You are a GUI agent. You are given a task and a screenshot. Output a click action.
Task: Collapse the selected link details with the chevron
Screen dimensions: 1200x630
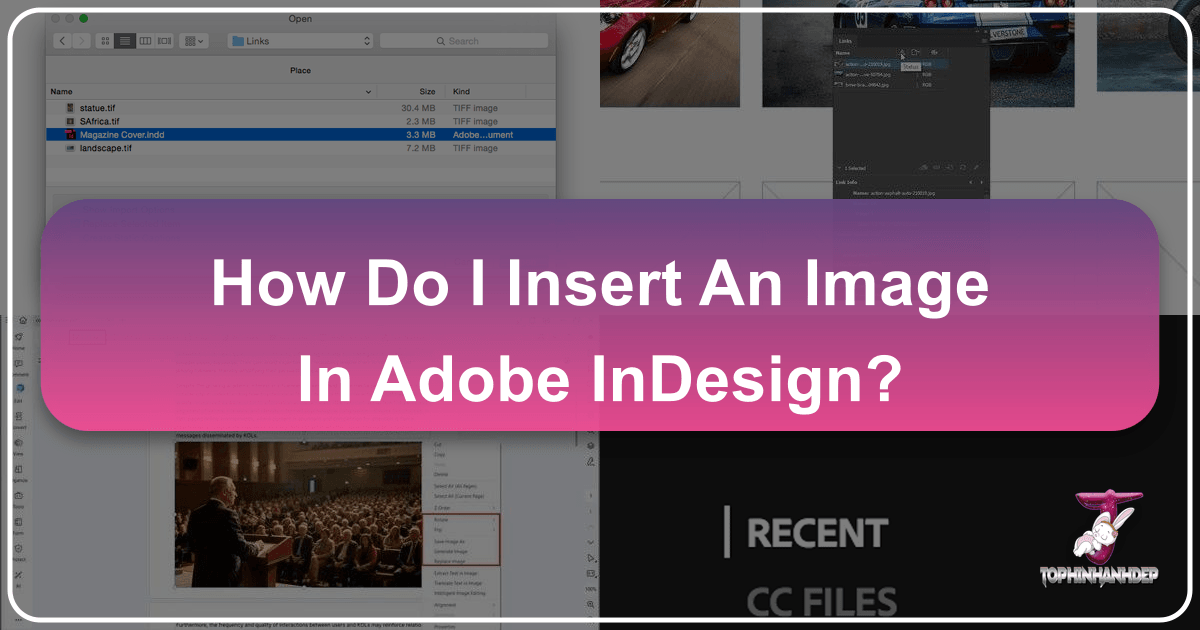coord(839,167)
